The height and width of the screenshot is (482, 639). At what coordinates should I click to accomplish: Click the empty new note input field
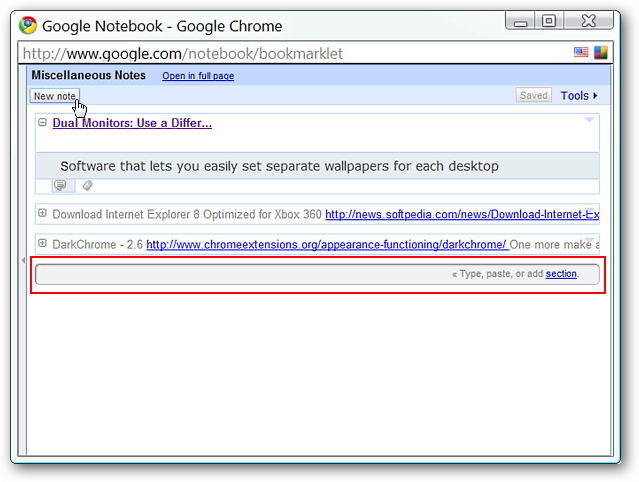(317, 274)
